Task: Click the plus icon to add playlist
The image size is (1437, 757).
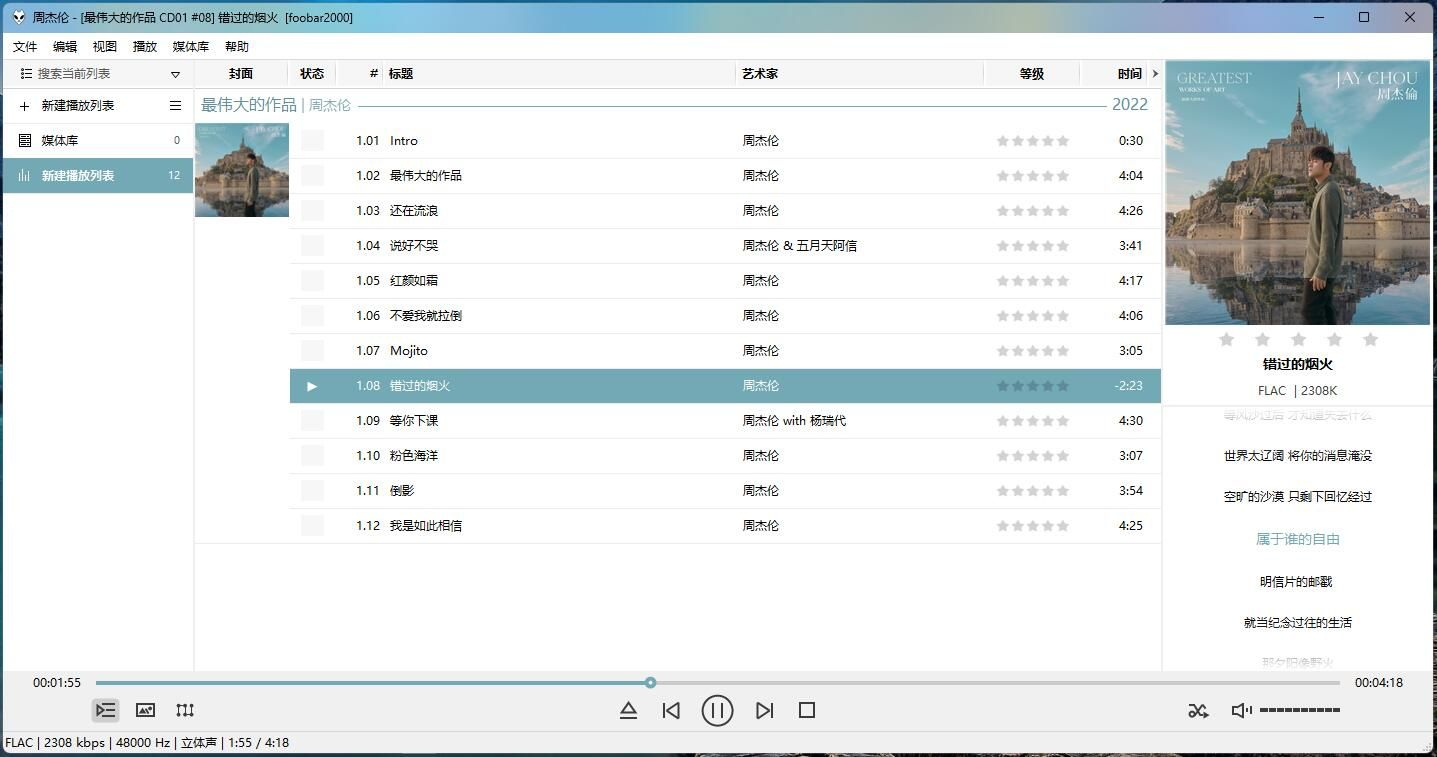Action: [x=24, y=106]
